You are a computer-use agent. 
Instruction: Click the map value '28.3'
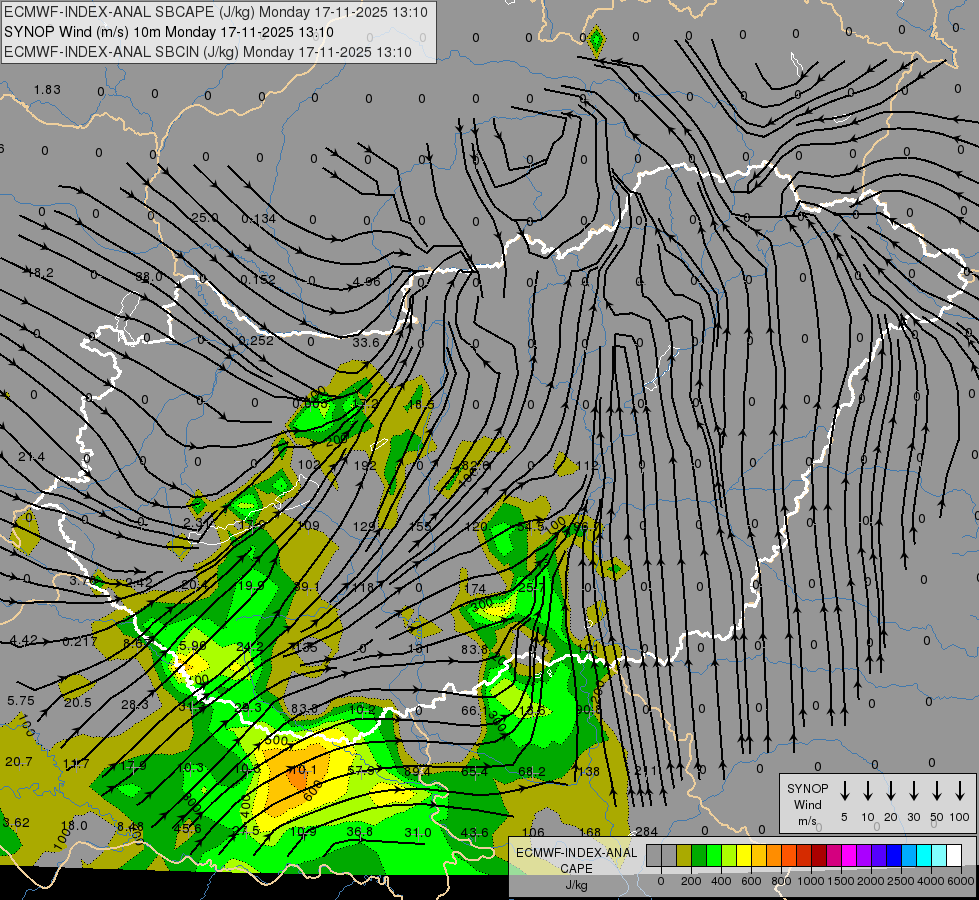click(x=135, y=705)
